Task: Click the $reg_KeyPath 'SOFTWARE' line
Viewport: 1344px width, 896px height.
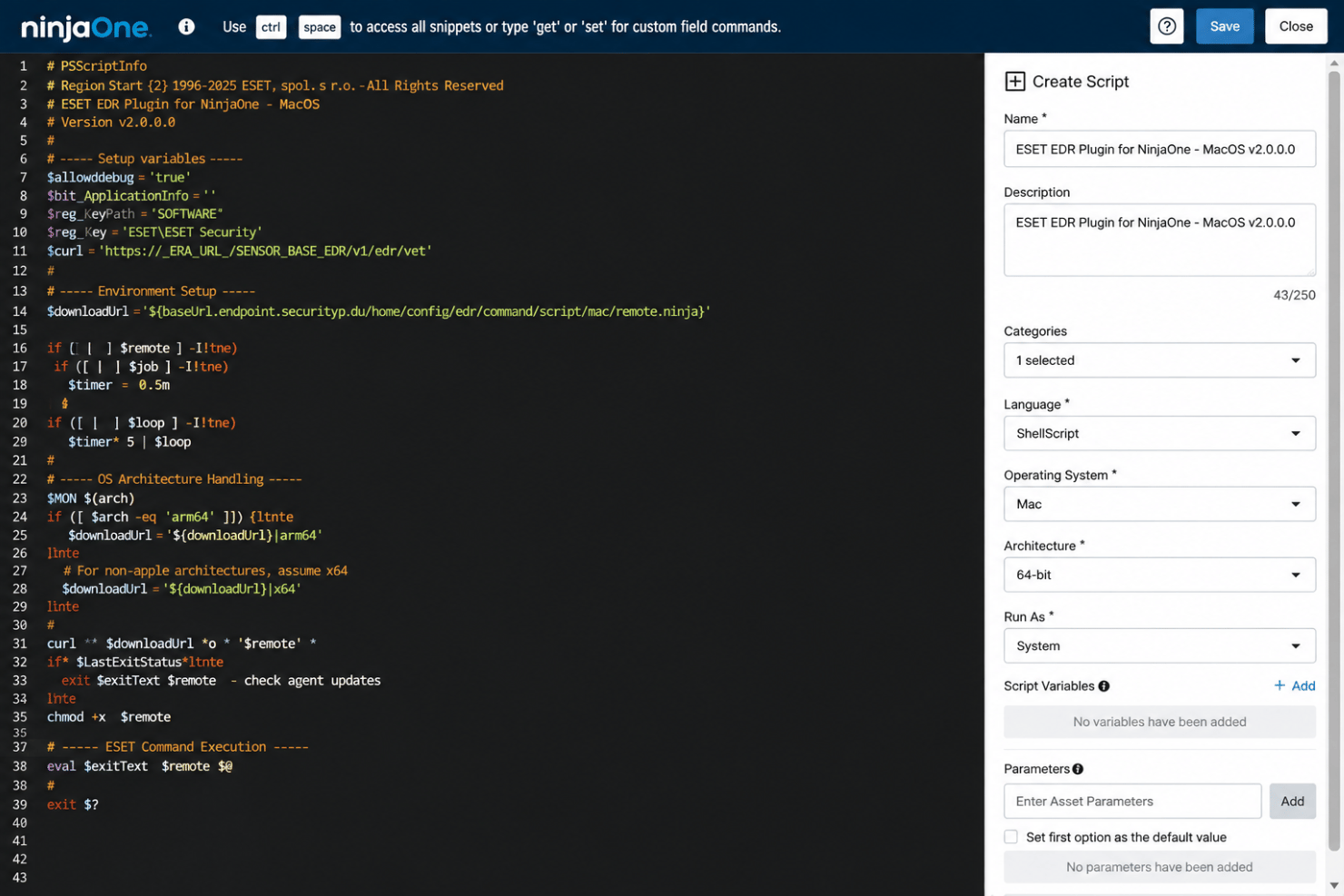Action: click(x=135, y=214)
